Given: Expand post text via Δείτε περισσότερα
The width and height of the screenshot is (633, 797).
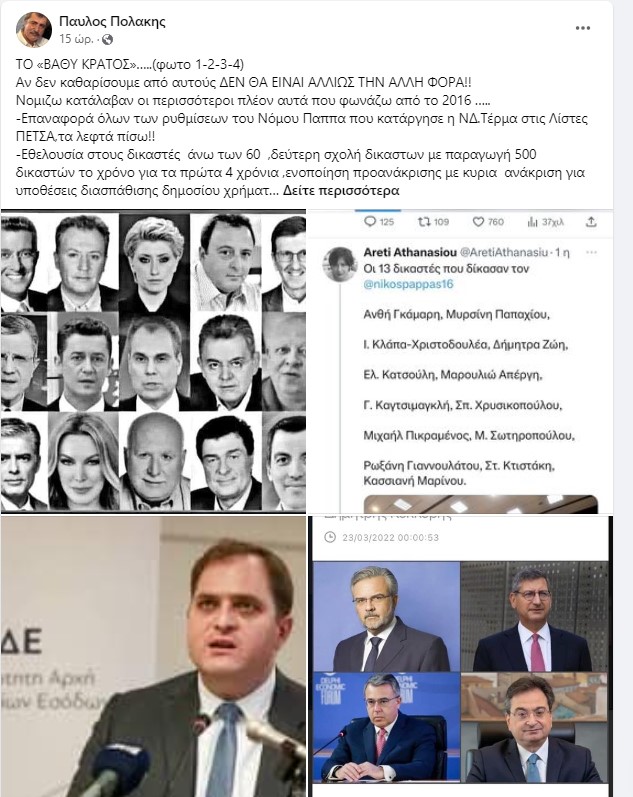Looking at the screenshot, I should [x=341, y=191].
